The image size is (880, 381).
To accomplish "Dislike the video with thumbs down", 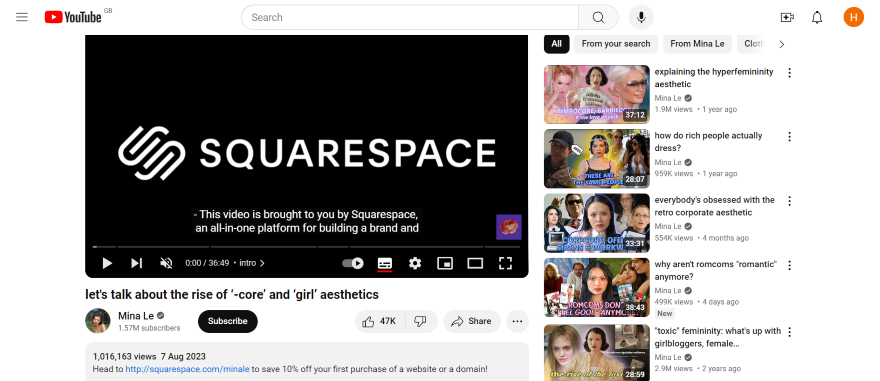I will tap(420, 322).
